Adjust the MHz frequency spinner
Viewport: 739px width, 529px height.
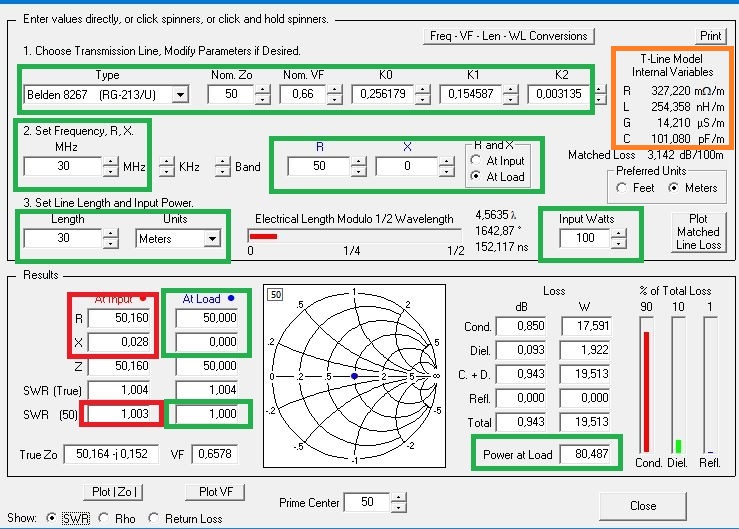click(x=110, y=166)
